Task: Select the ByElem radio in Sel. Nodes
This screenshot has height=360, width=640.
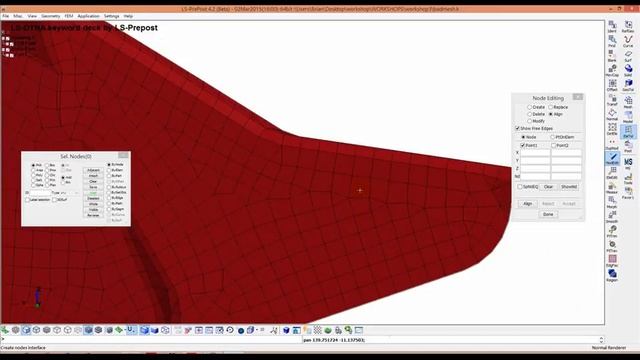Action: (109, 170)
